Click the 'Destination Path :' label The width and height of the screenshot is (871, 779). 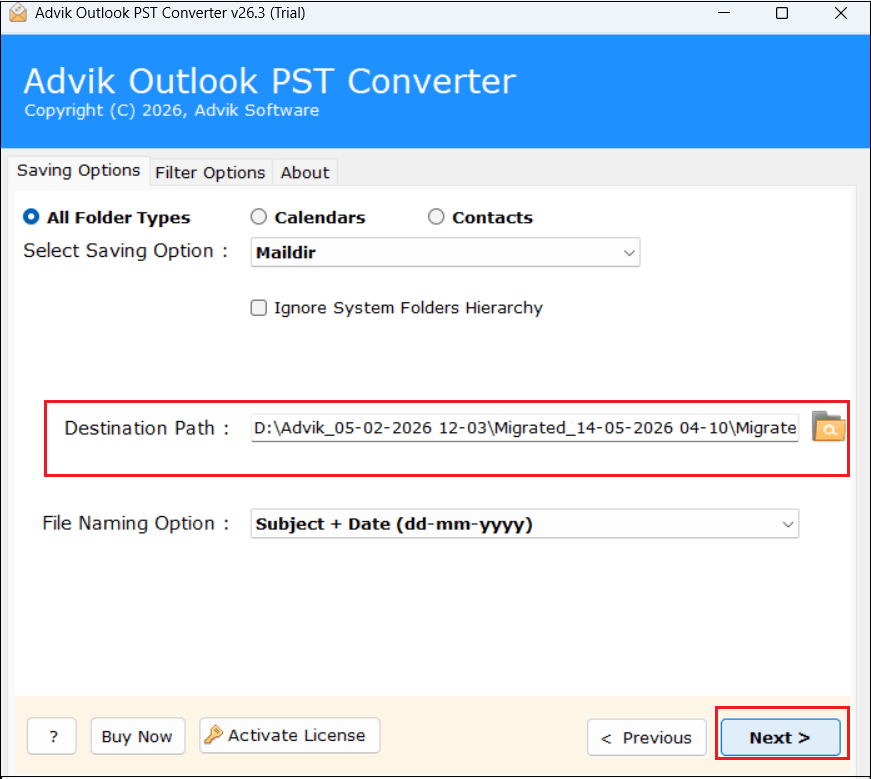point(147,428)
